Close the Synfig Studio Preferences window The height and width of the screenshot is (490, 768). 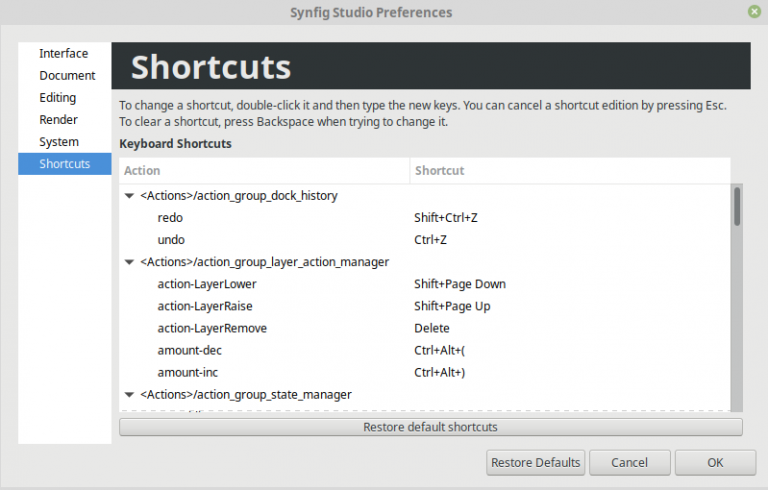click(x=755, y=12)
